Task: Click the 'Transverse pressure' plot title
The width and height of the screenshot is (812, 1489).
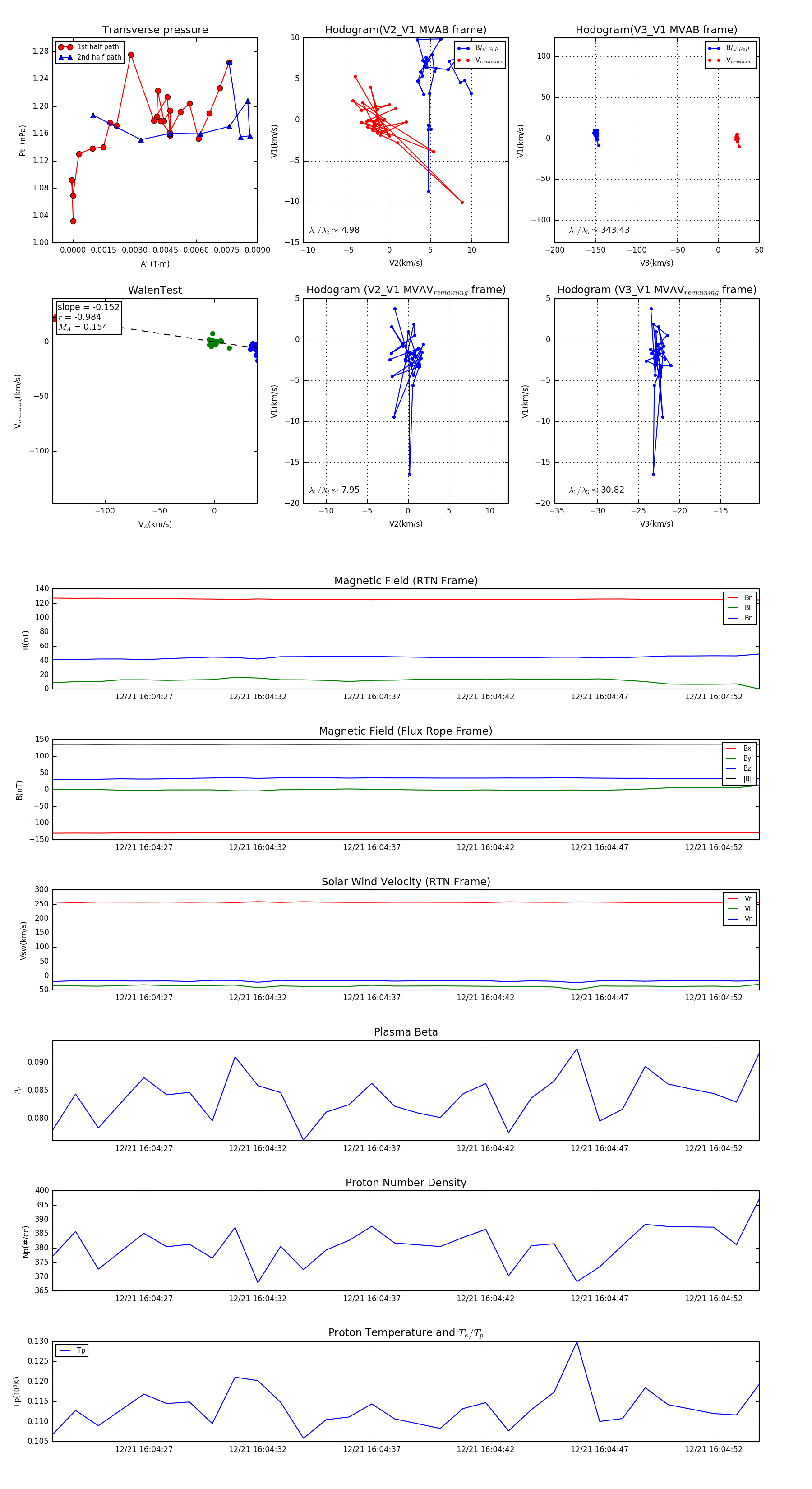Action: [x=155, y=29]
